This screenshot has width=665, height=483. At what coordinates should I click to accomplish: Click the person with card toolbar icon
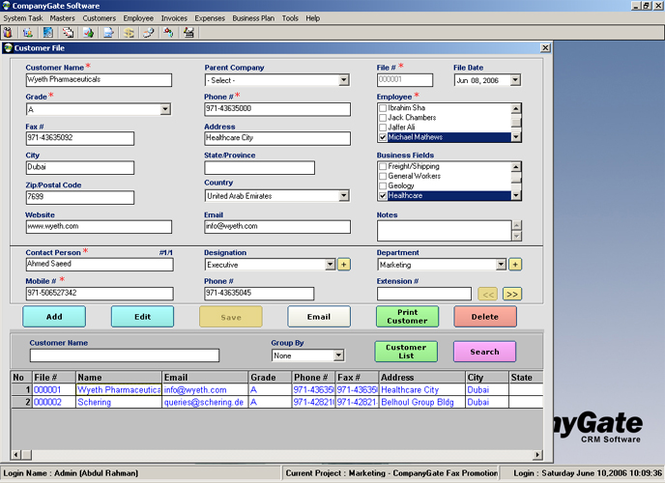28,32
